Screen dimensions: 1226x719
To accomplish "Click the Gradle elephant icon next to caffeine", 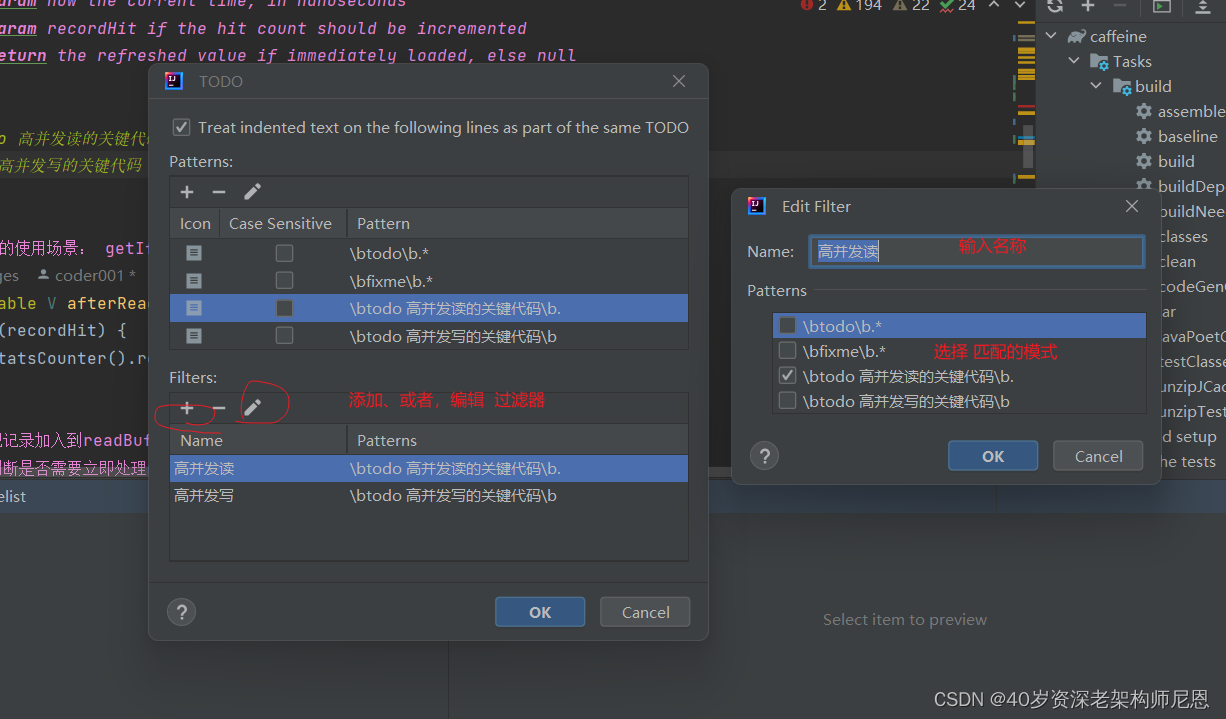I will tap(1076, 36).
